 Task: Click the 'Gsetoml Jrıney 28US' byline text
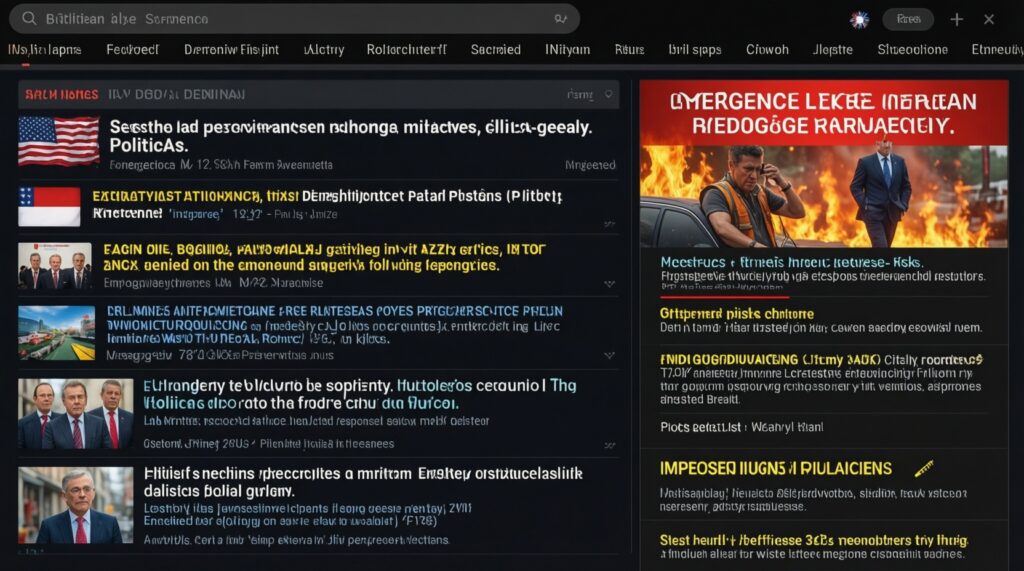pyautogui.click(x=268, y=444)
